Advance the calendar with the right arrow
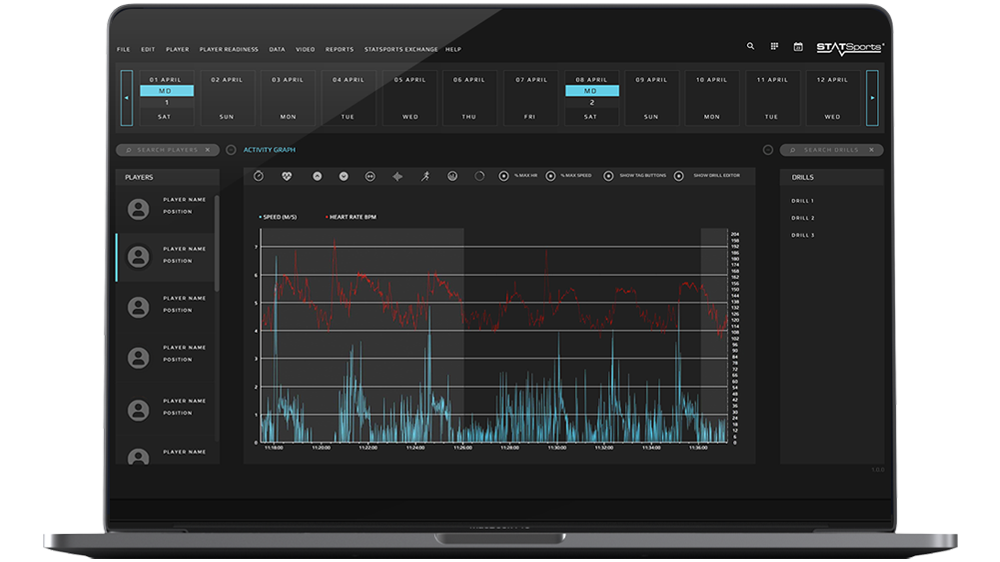Image resolution: width=1000 pixels, height=562 pixels. (872, 98)
